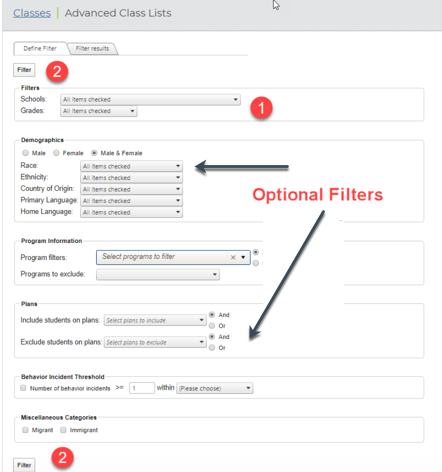Image resolution: width=442 pixels, height=472 pixels.
Task: Open the Schools dropdown
Action: (x=150, y=100)
